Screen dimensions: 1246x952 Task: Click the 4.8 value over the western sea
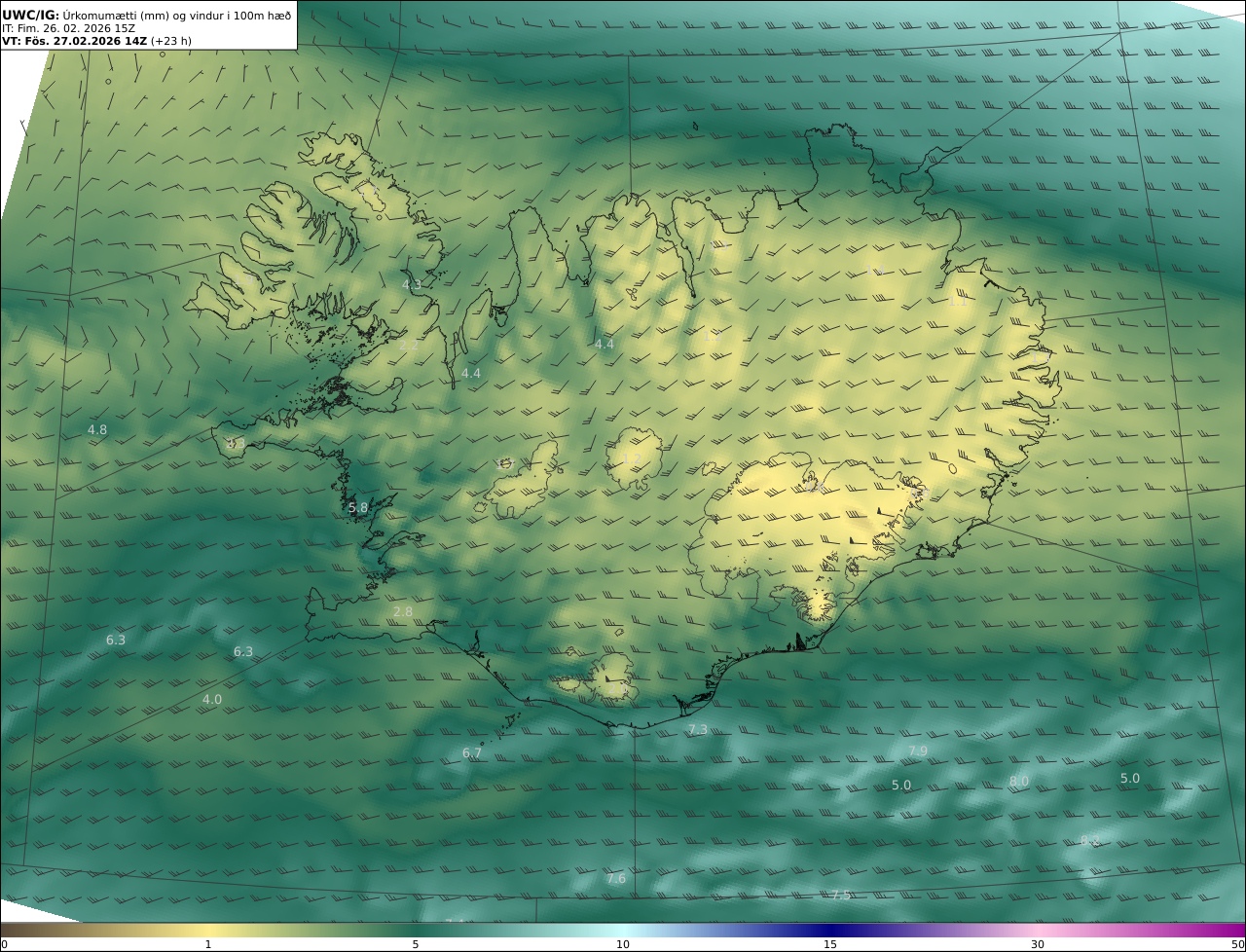97,429
